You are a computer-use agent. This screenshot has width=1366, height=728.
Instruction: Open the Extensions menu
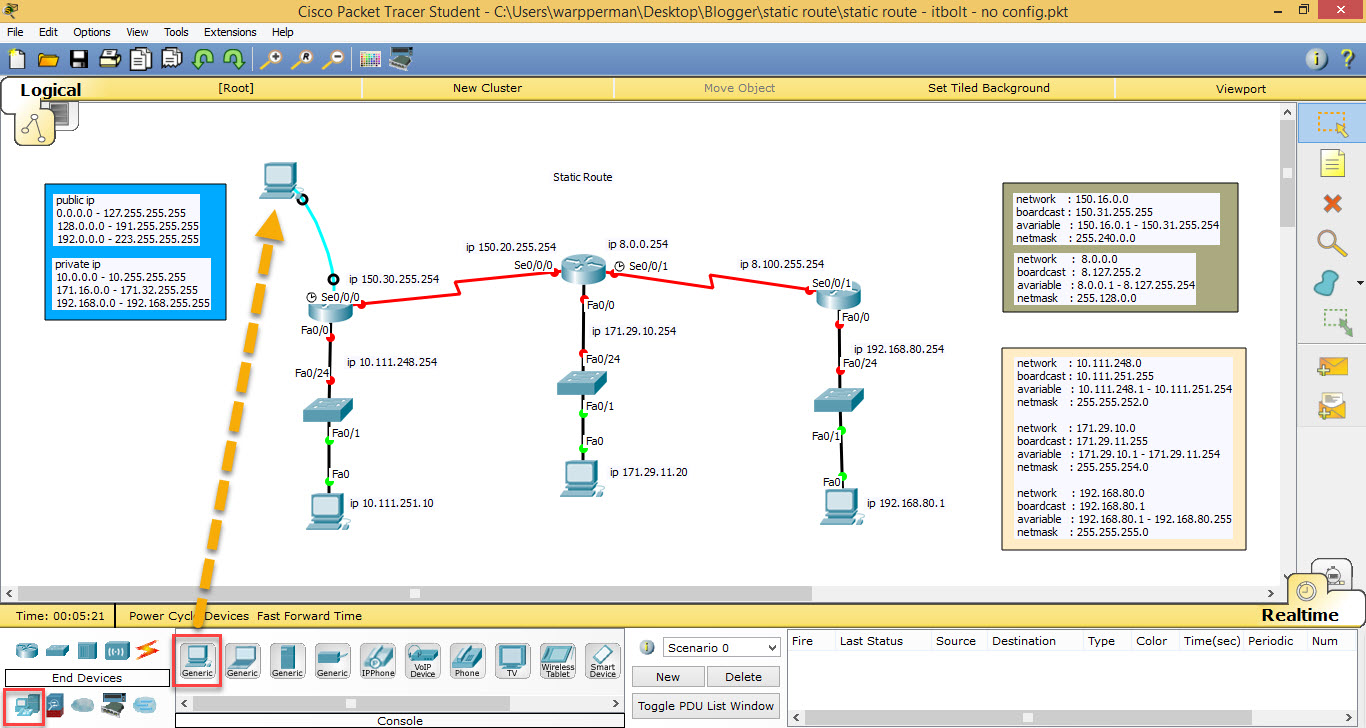[230, 31]
